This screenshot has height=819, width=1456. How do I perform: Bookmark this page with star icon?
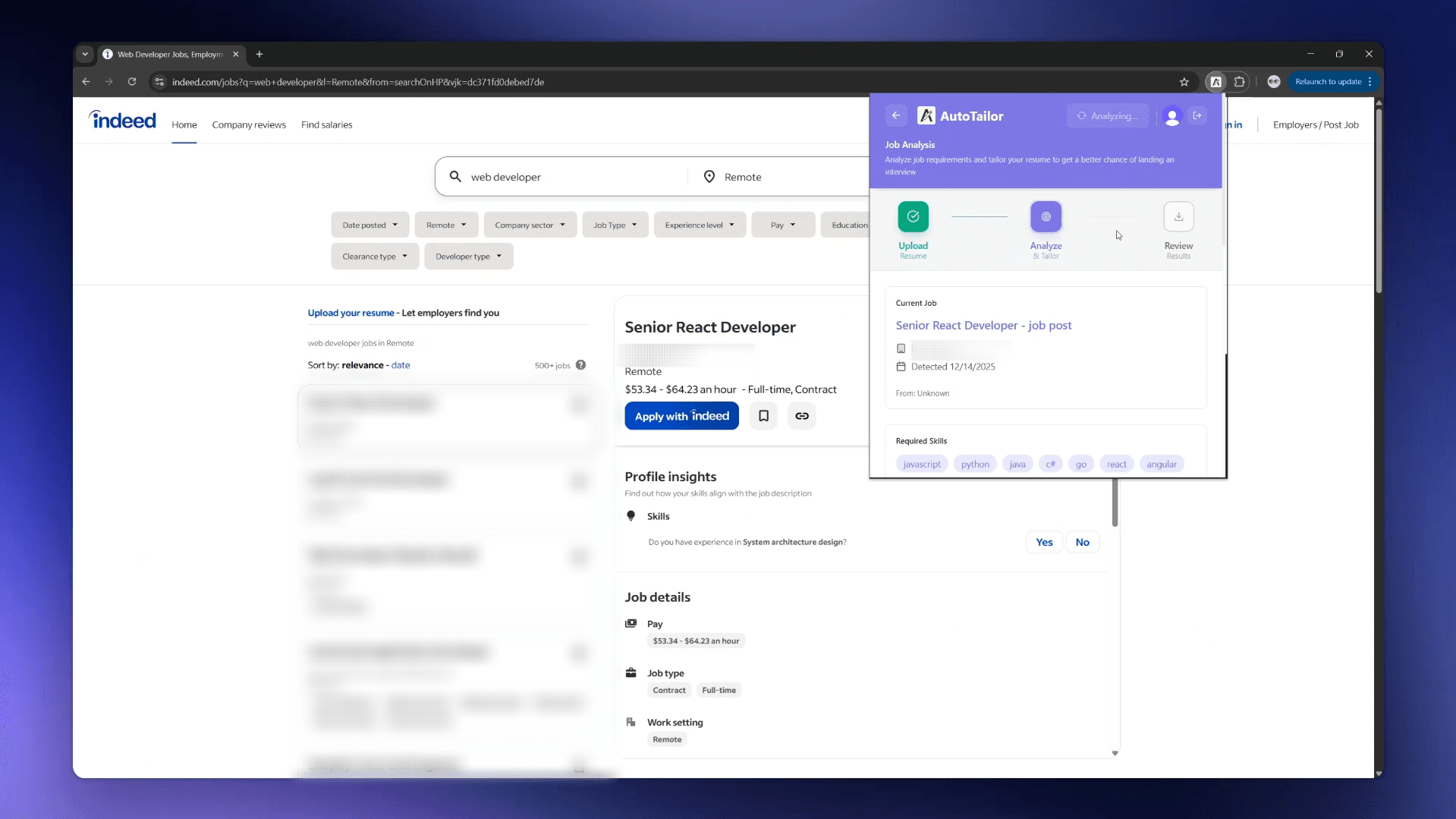1184,82
